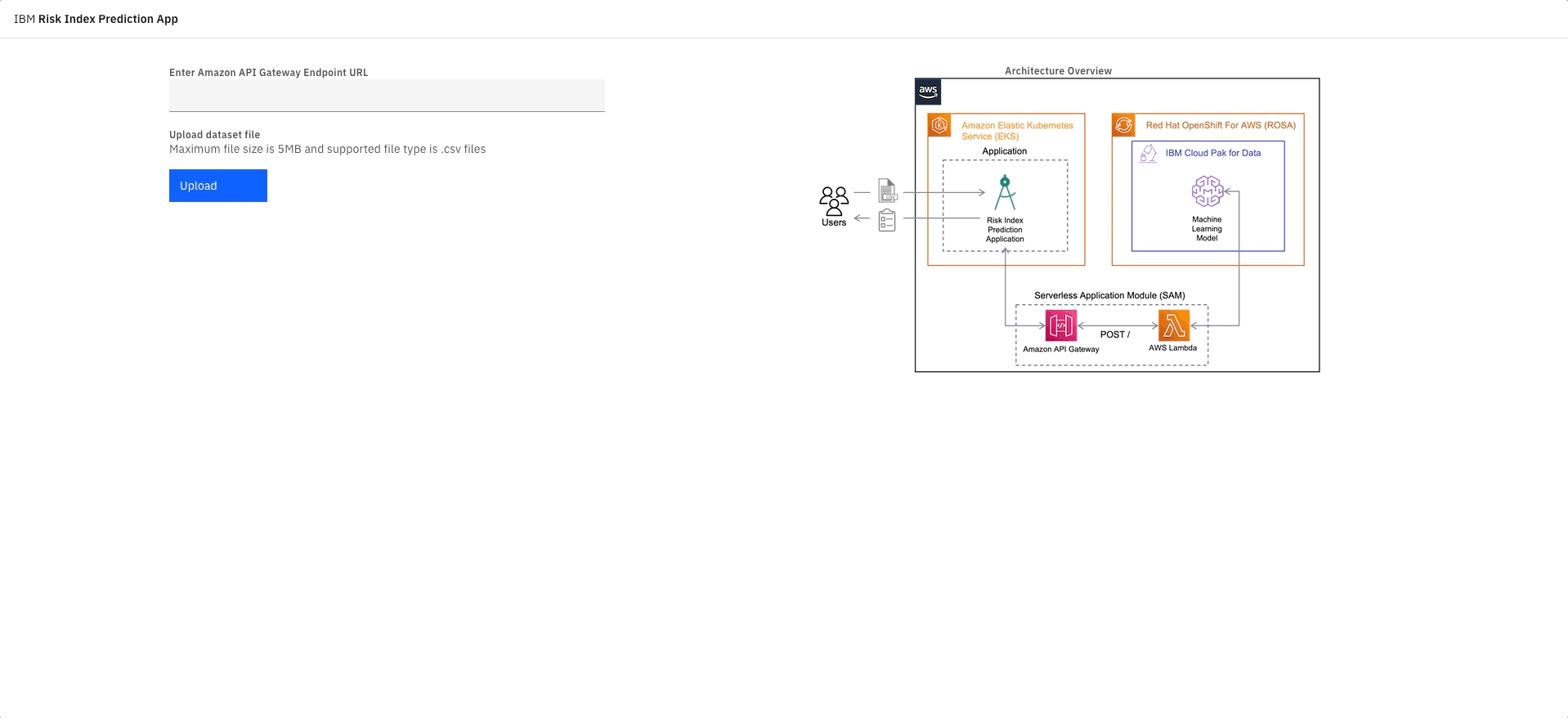
Task: Click the CSV document icon
Action: (887, 191)
